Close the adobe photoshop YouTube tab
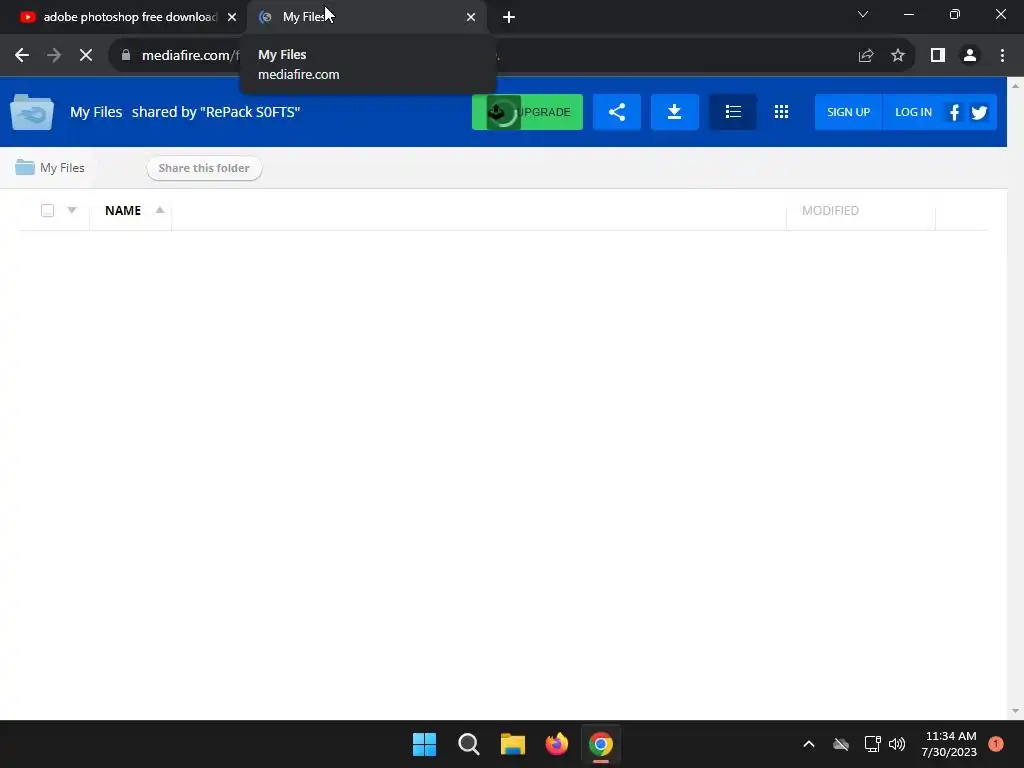Image resolution: width=1024 pixels, height=768 pixels. click(x=232, y=18)
